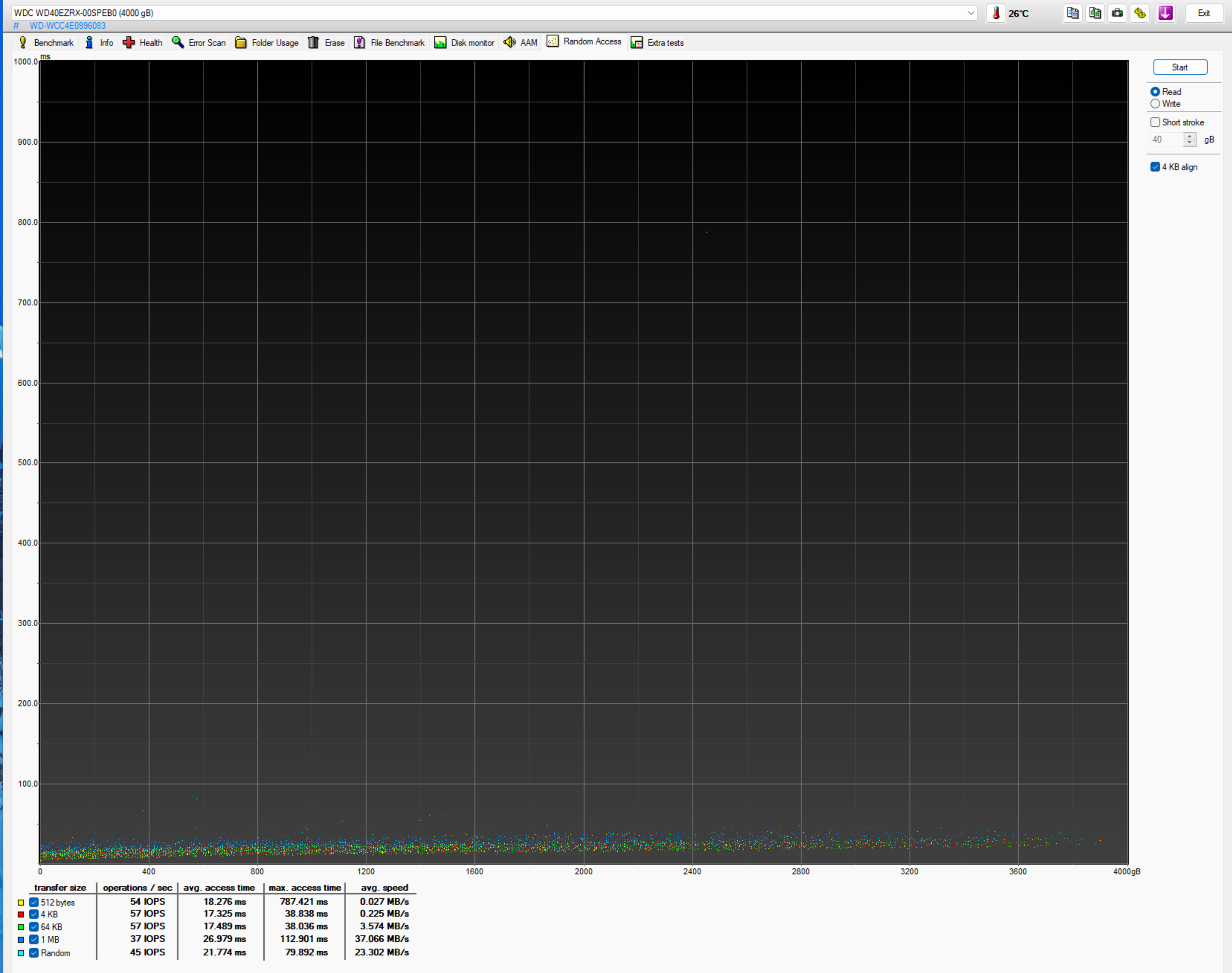This screenshot has height=973, width=1232.
Task: Open the Health tab with red cross
Action: tap(143, 43)
